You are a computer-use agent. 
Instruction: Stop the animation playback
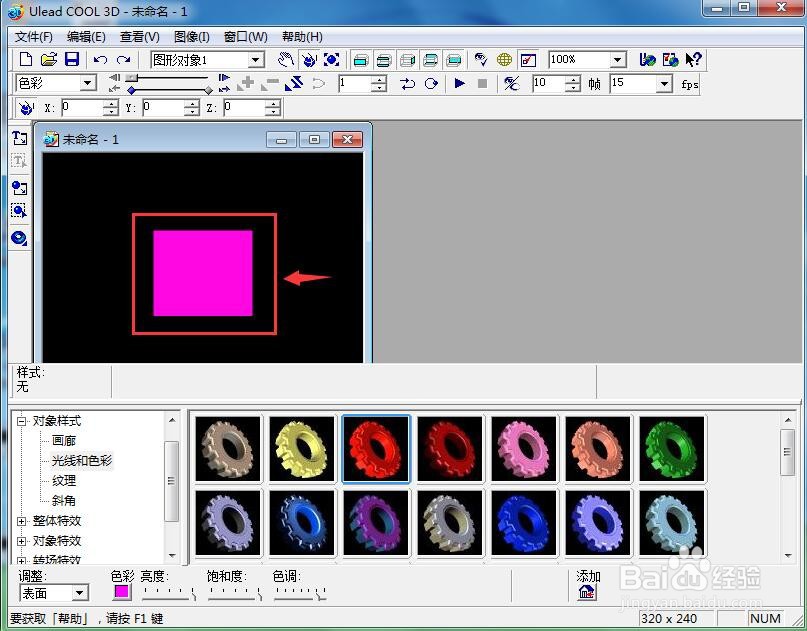click(x=482, y=83)
